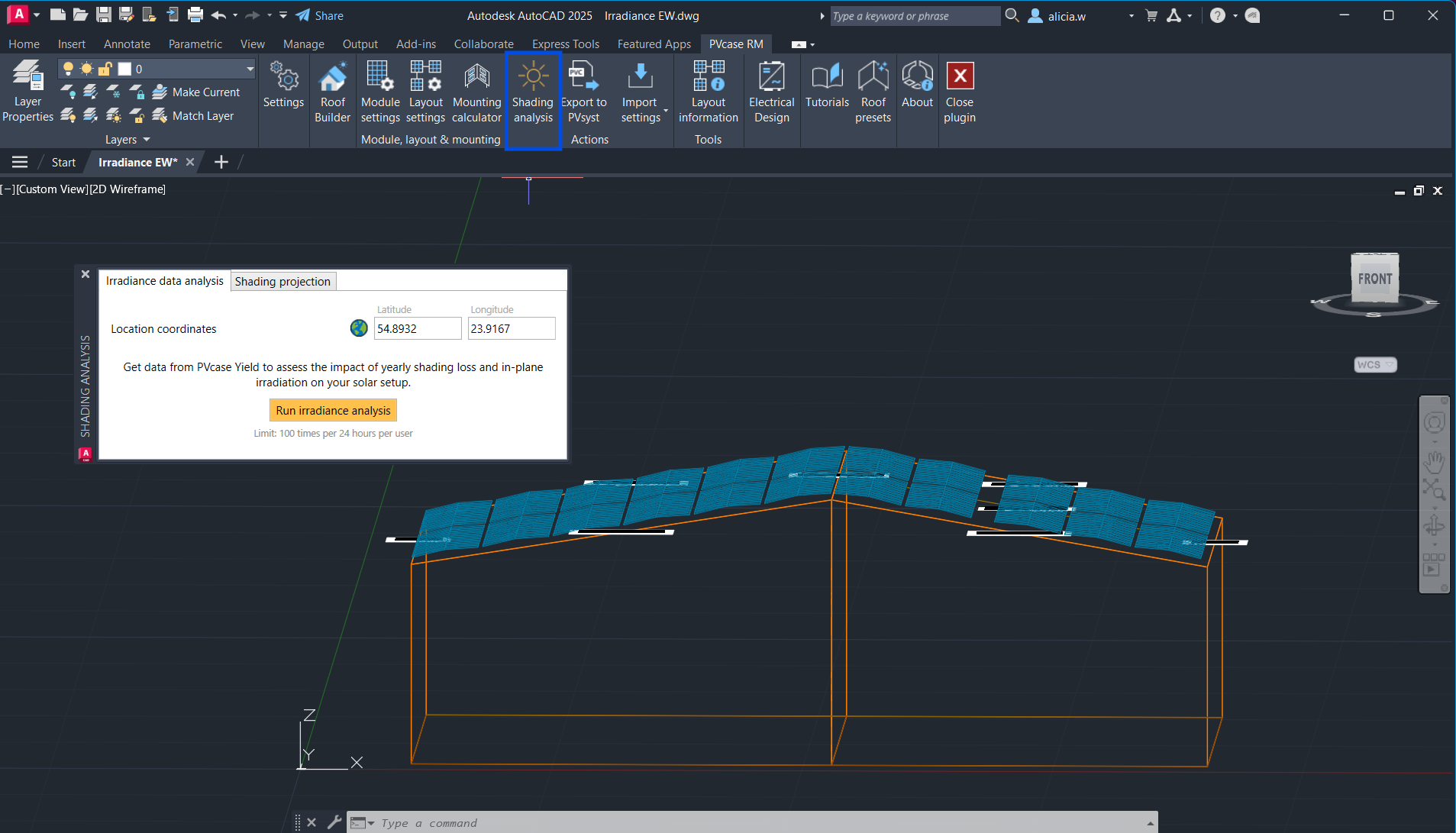
Task: Click the Plot (print) icon
Action: (195, 15)
